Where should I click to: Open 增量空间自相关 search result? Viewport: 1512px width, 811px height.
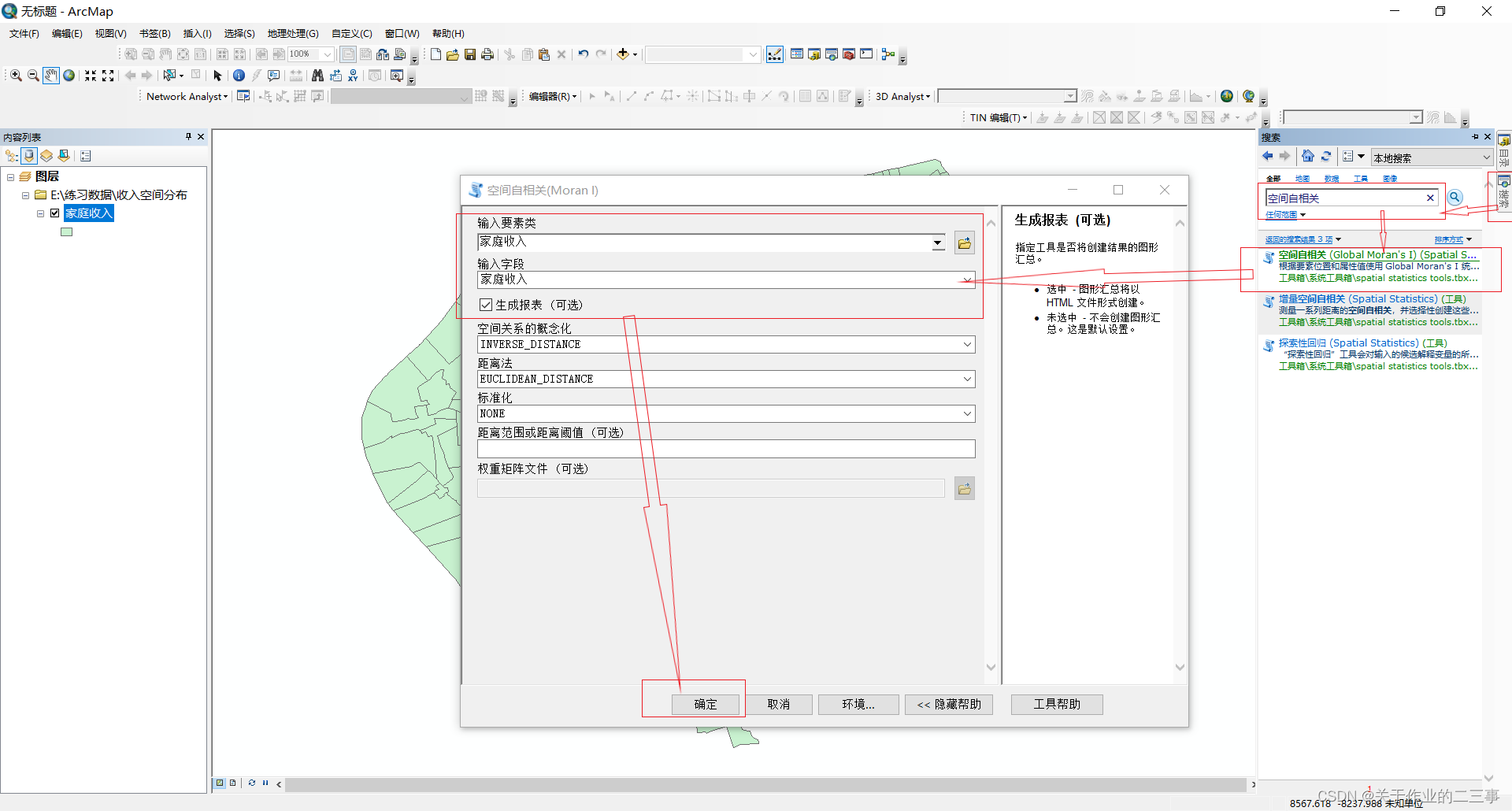click(x=1372, y=298)
